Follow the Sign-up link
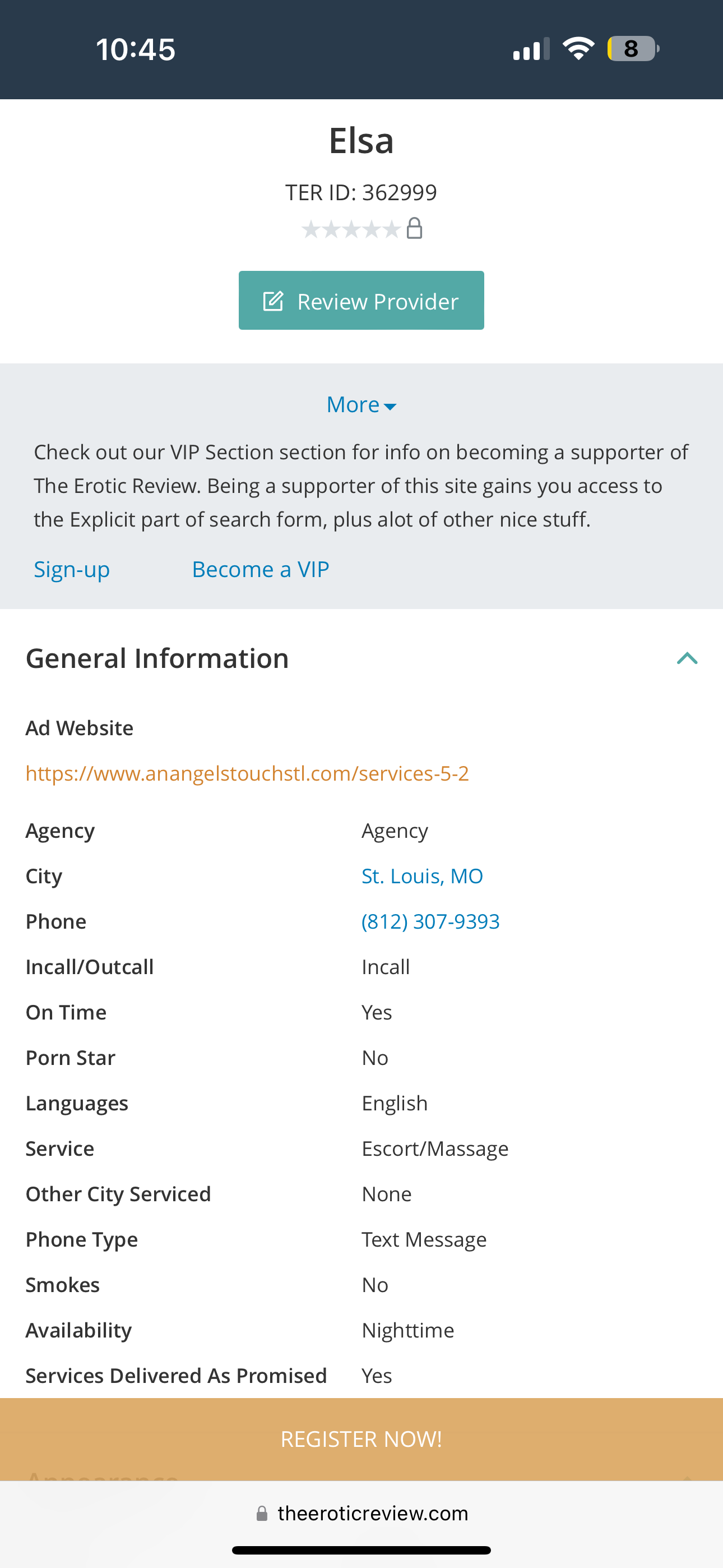Screen dimensions: 723x1568 click(72, 570)
